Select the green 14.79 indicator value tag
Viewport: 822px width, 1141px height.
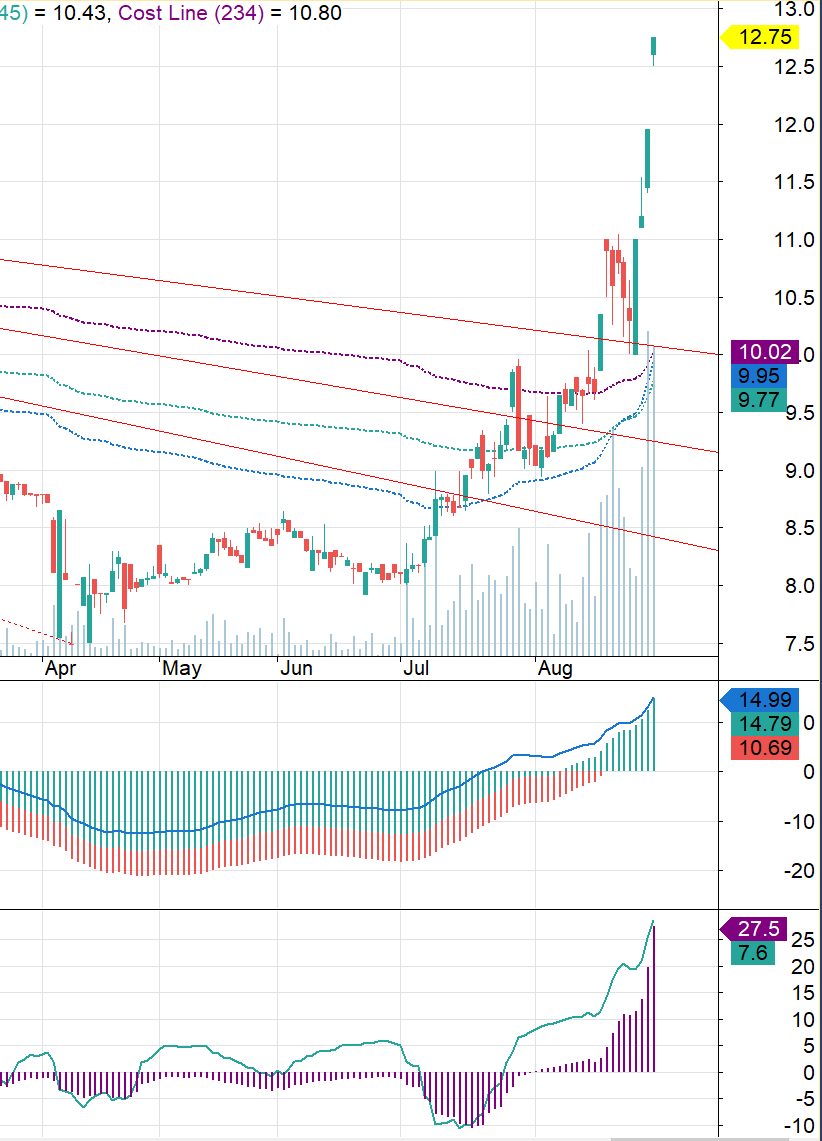(x=765, y=724)
